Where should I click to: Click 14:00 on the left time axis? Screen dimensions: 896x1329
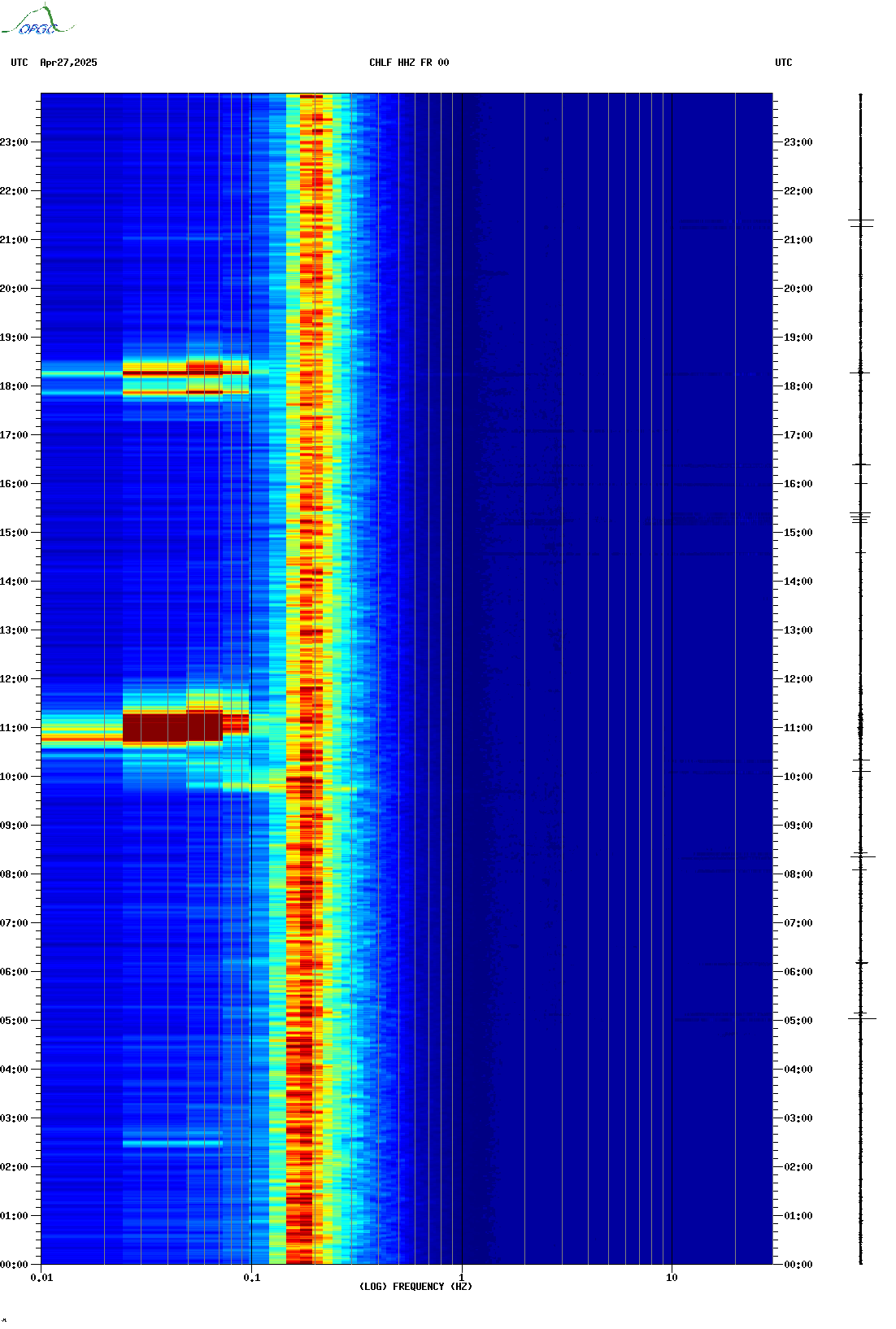click(x=14, y=582)
